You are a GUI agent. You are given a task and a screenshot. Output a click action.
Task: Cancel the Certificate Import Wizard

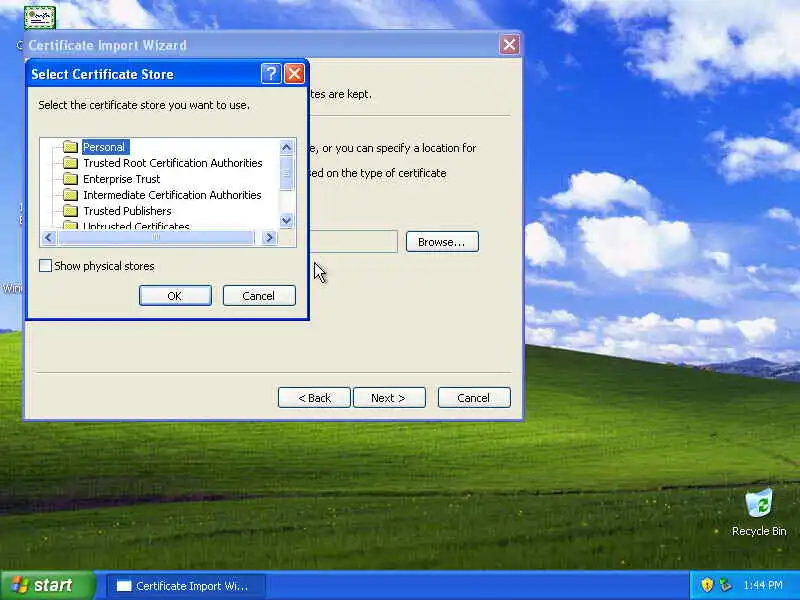pos(474,398)
